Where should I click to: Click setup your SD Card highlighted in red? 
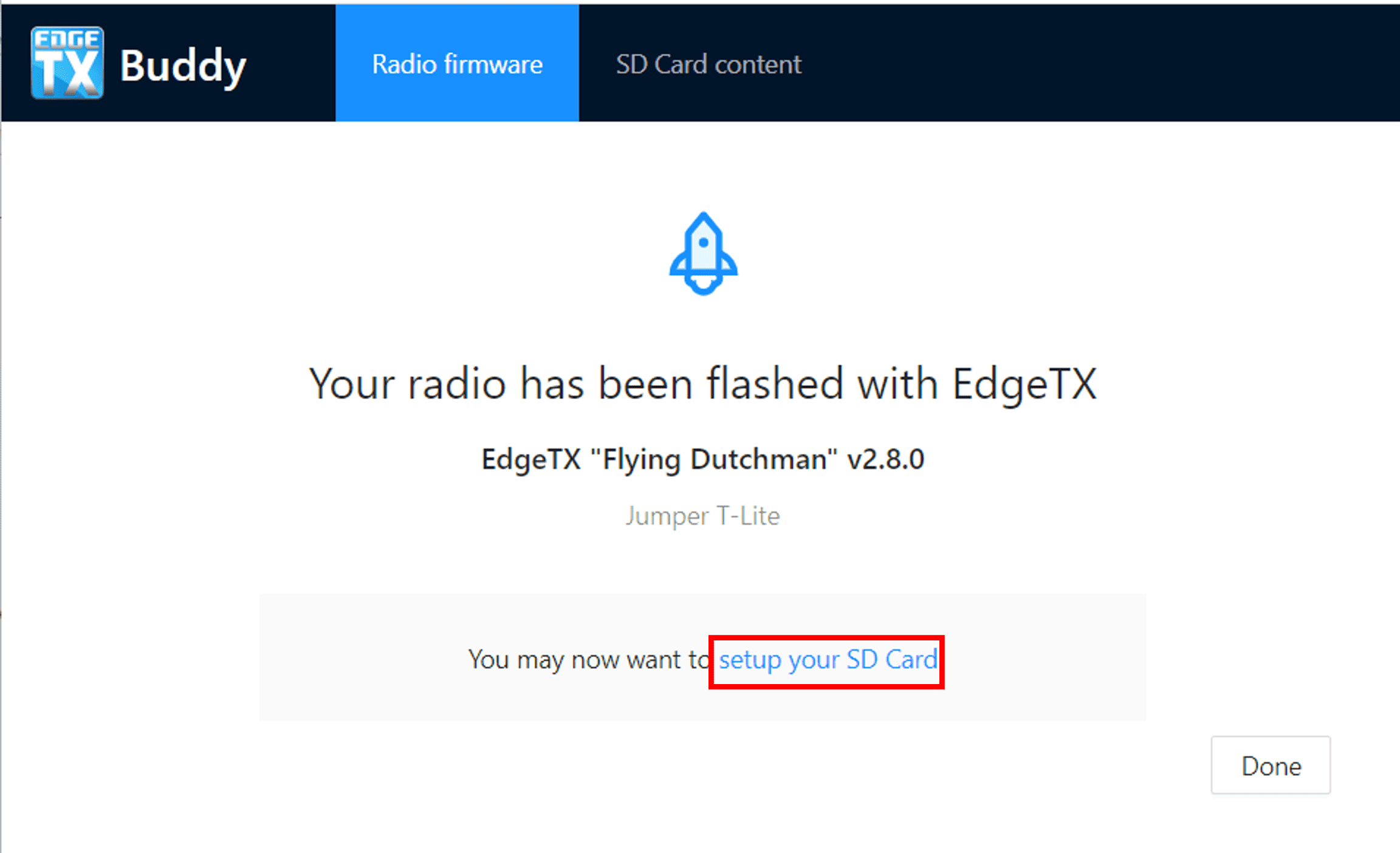point(828,660)
